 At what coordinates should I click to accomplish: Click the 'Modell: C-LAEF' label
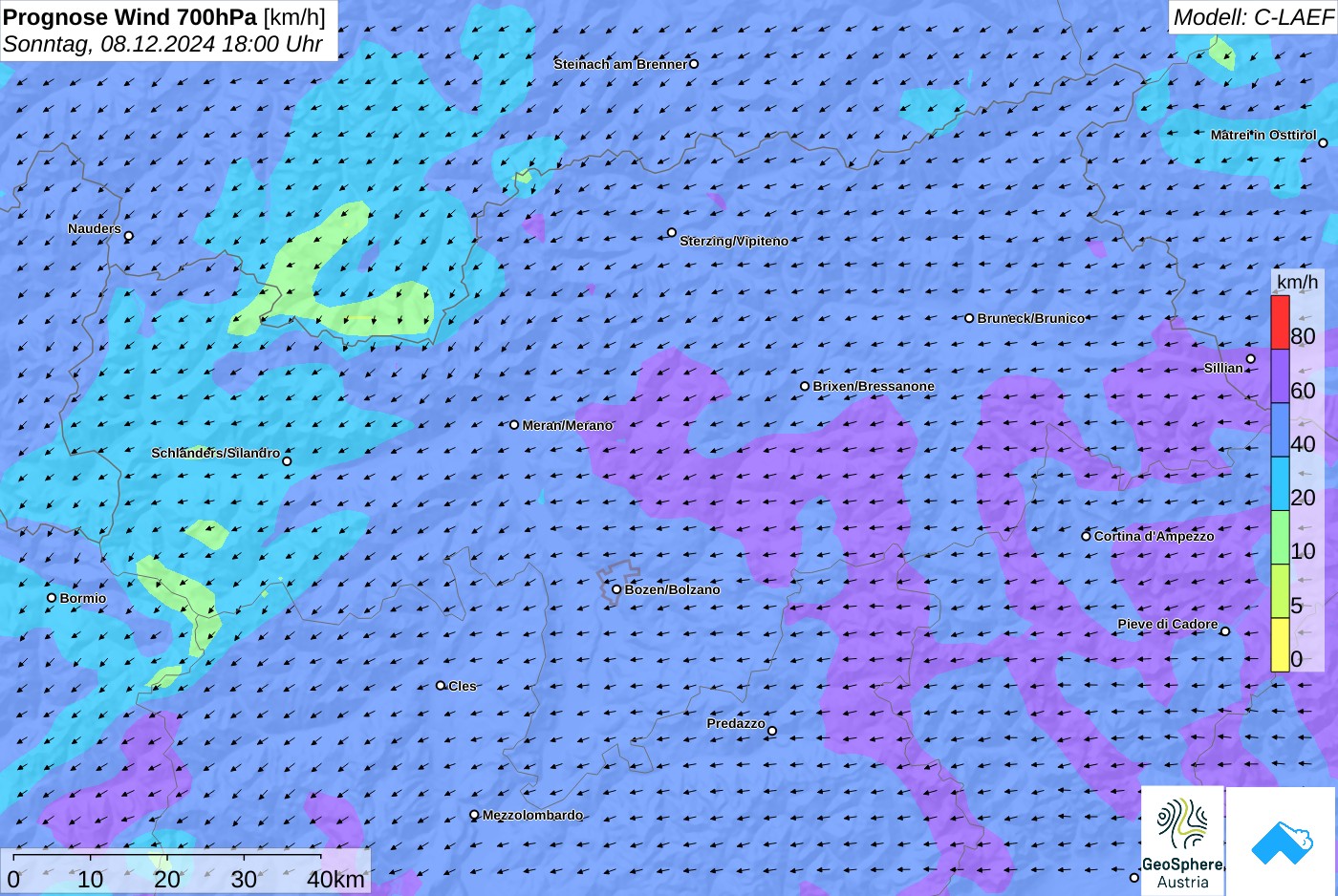click(1252, 16)
